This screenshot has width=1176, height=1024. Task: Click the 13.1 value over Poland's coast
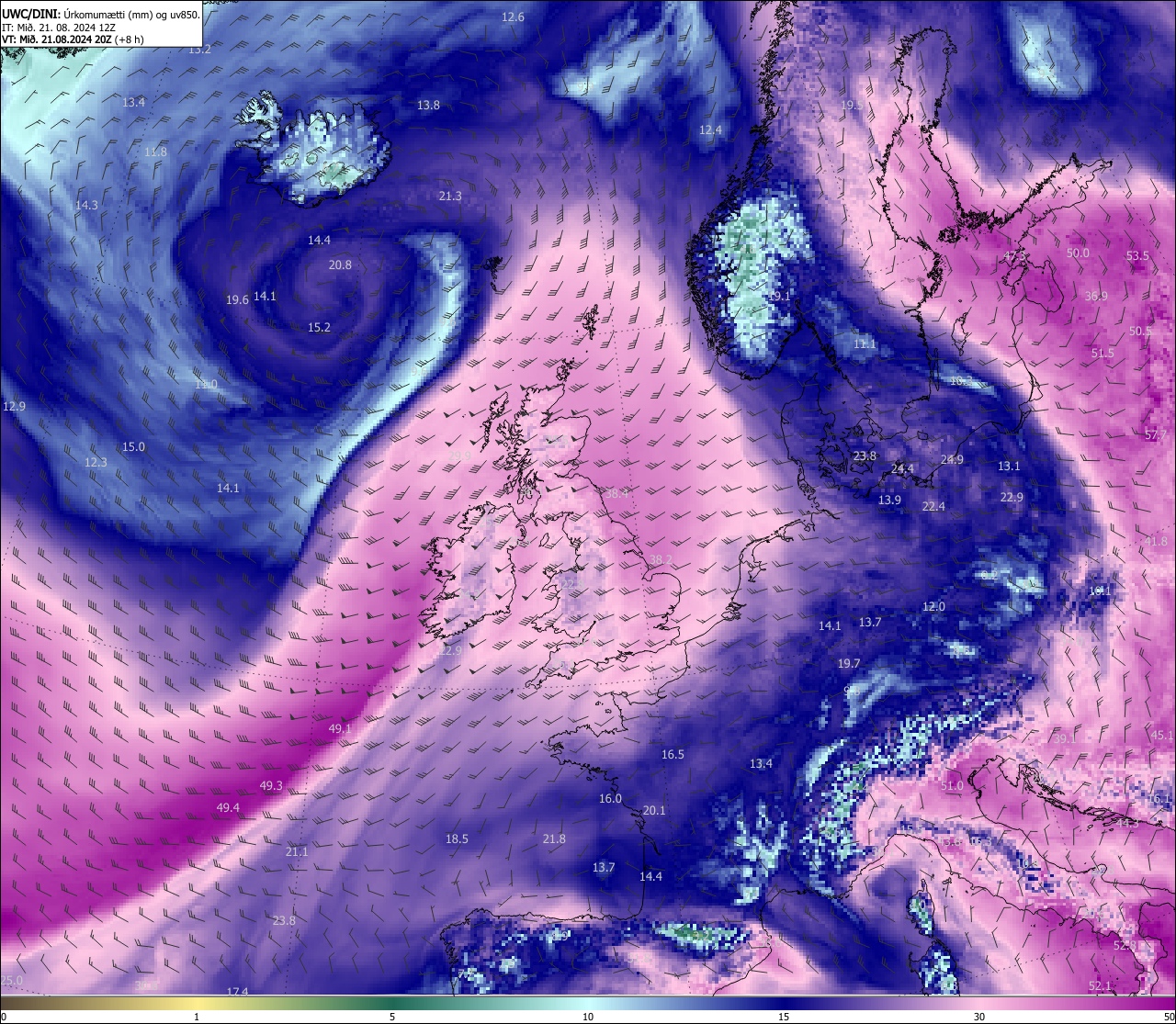[1009, 467]
